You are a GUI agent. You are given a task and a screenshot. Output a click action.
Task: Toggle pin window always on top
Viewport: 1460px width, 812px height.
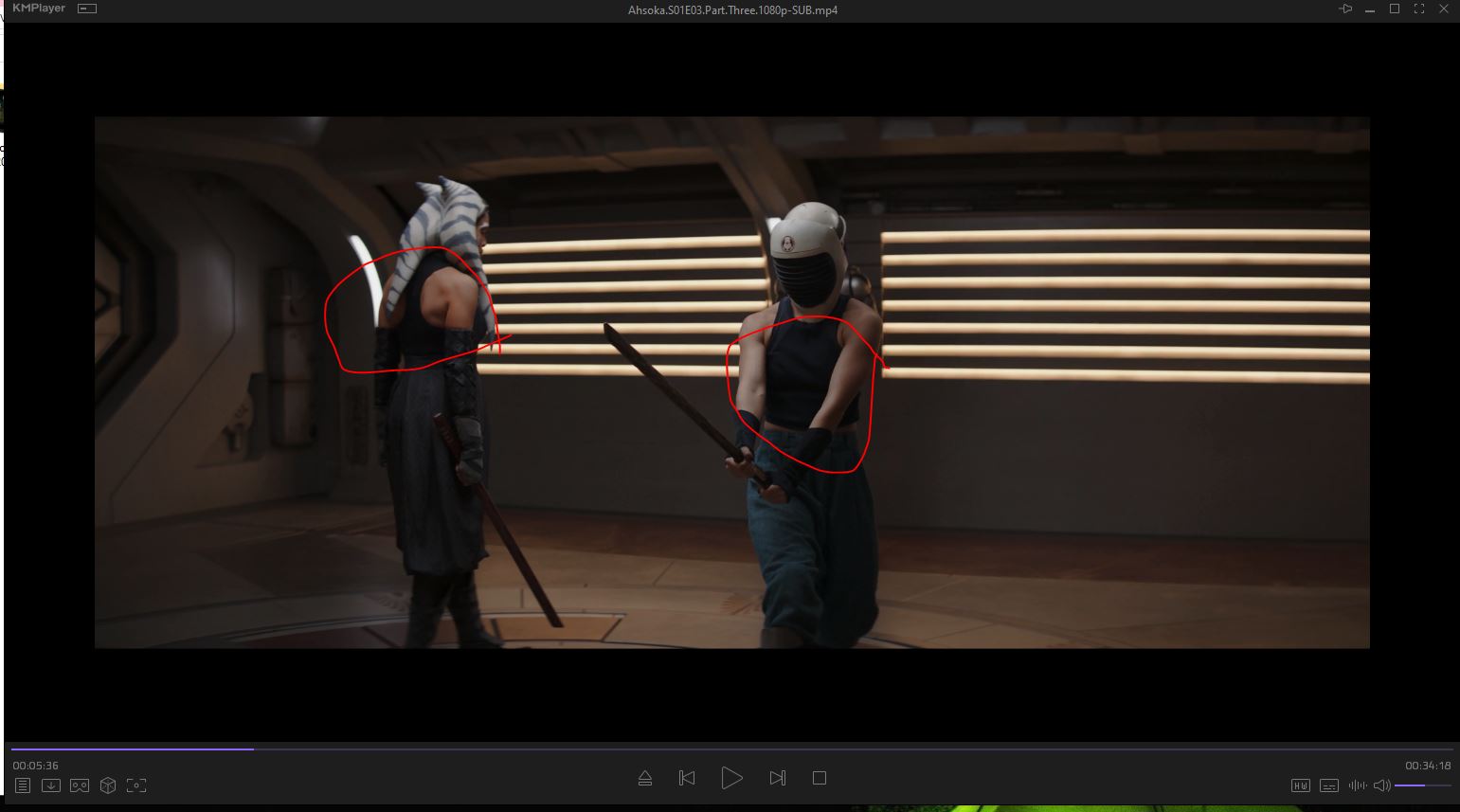[x=1345, y=9]
